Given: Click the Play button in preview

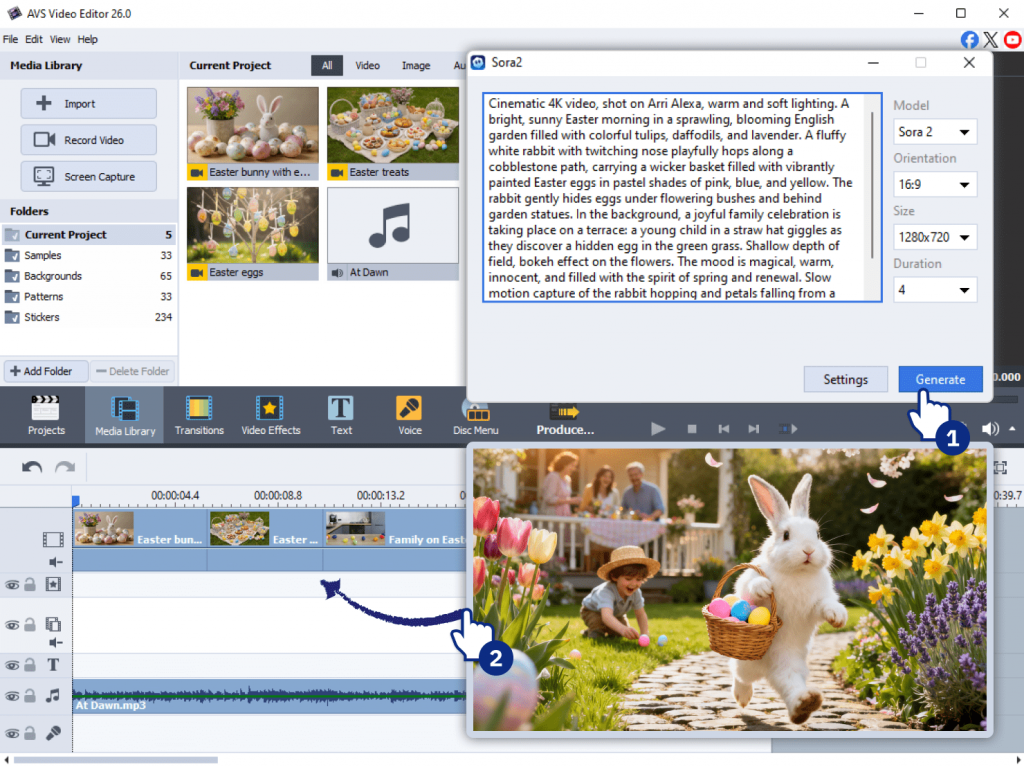Looking at the screenshot, I should pyautogui.click(x=658, y=429).
